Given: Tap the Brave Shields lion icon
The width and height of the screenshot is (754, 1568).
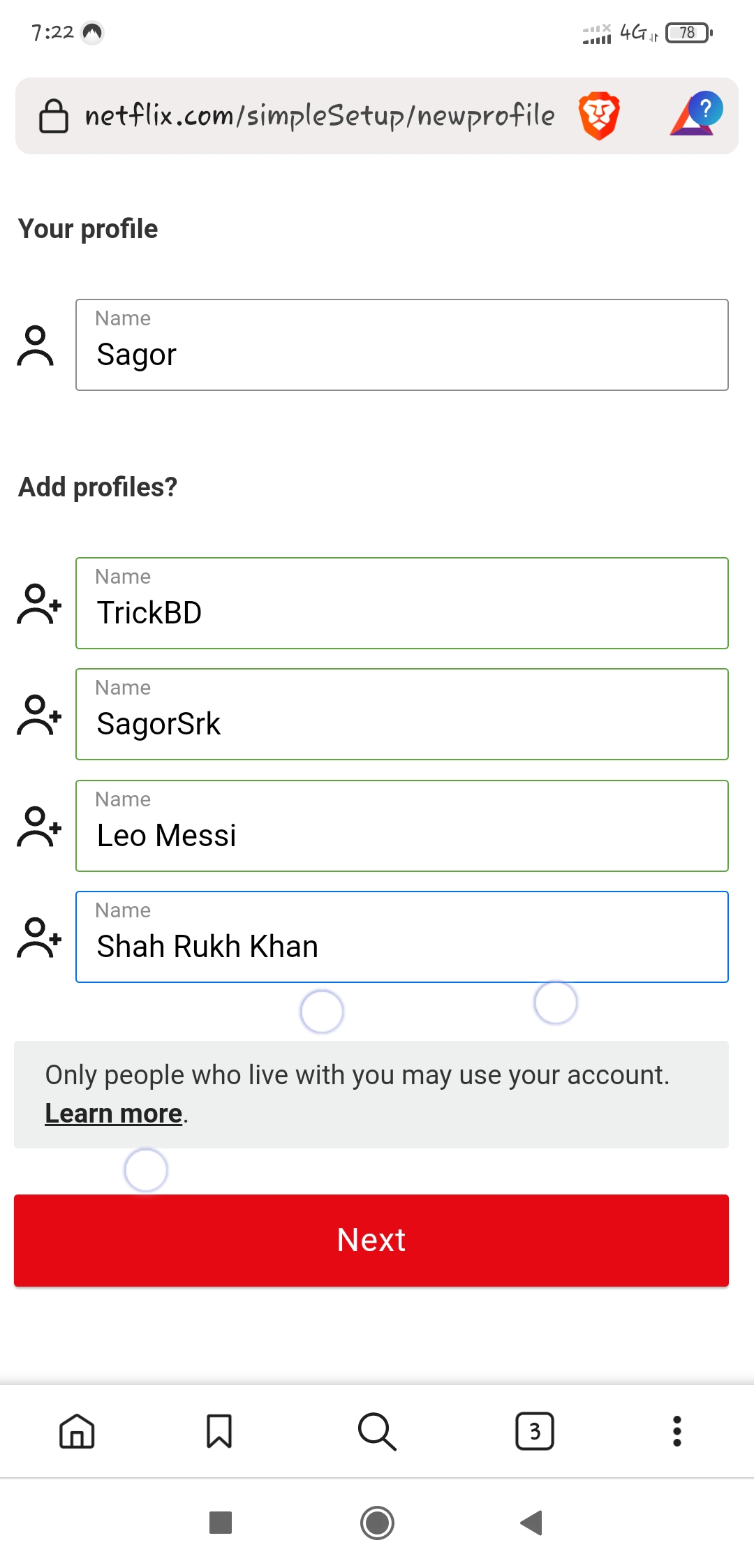Looking at the screenshot, I should point(599,115).
